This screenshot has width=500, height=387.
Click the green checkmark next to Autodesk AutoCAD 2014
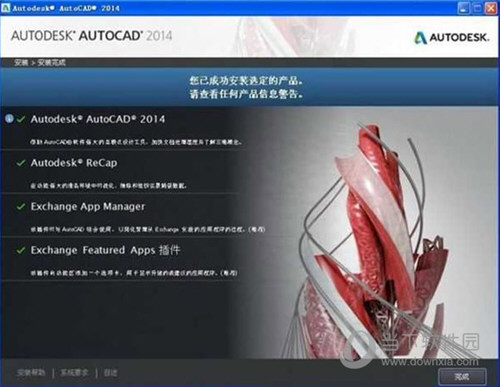click(x=21, y=119)
